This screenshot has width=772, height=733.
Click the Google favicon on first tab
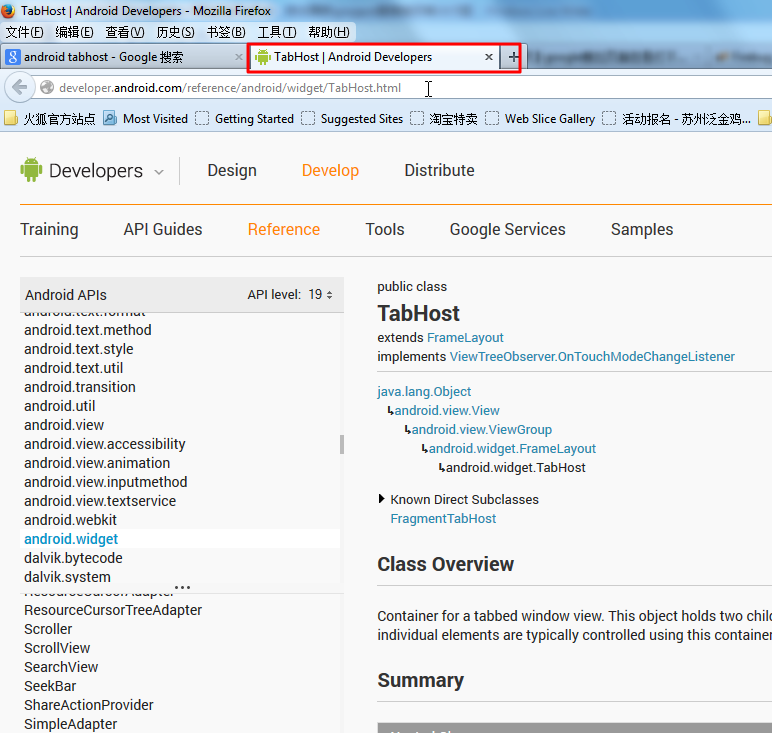pos(13,57)
